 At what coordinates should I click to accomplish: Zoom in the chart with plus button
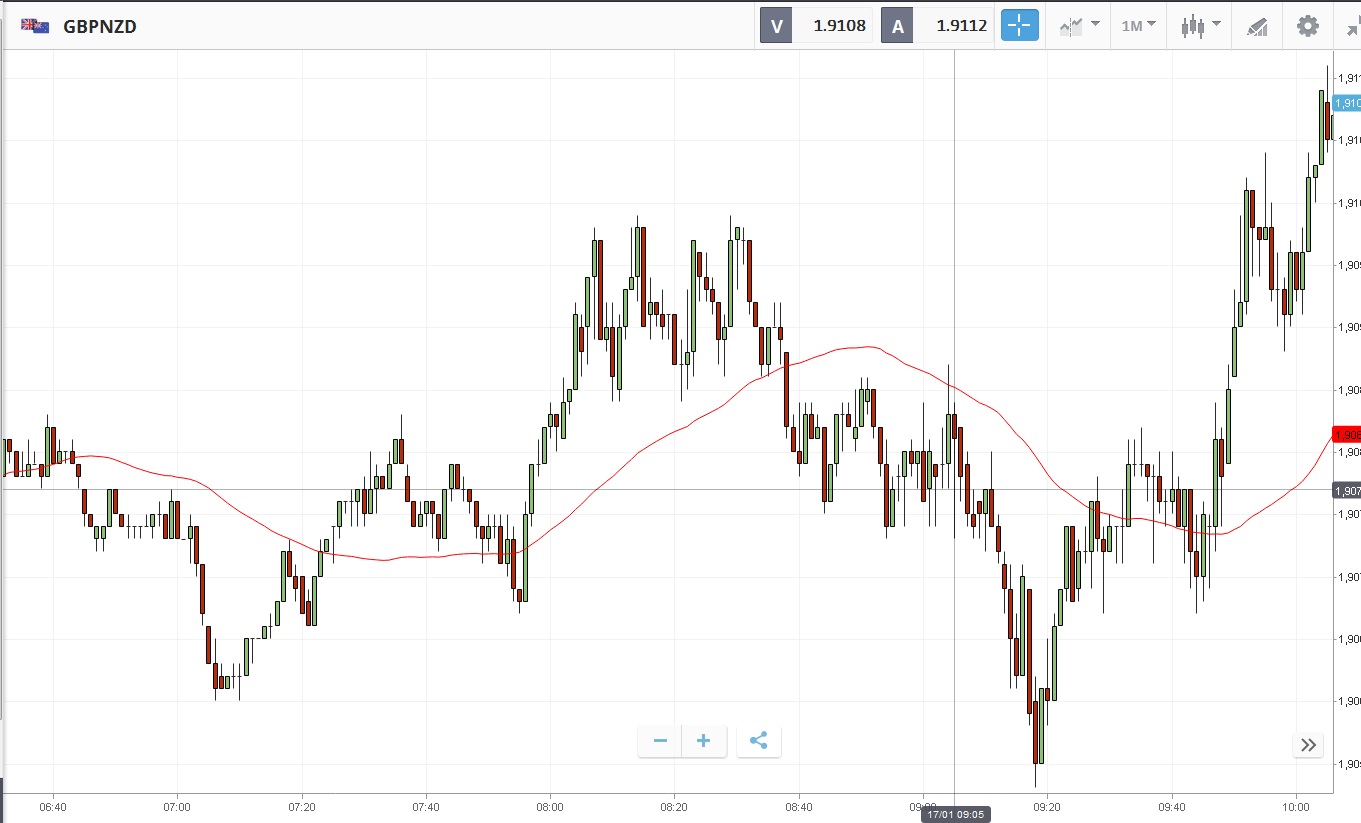pos(704,741)
